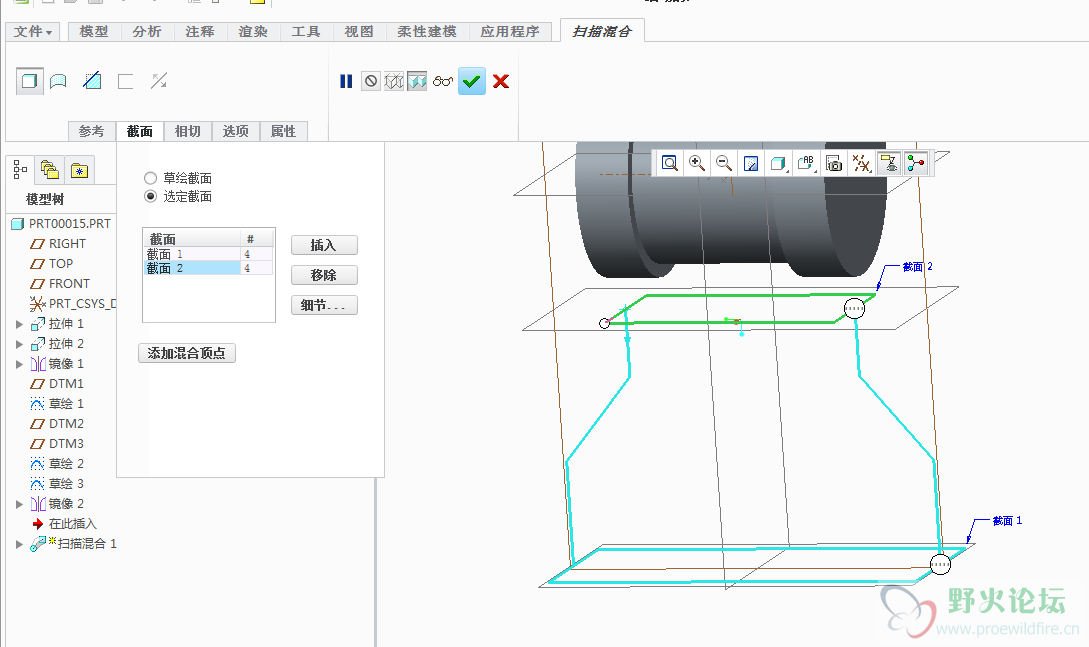Open the 参考 panel tab

click(x=92, y=131)
